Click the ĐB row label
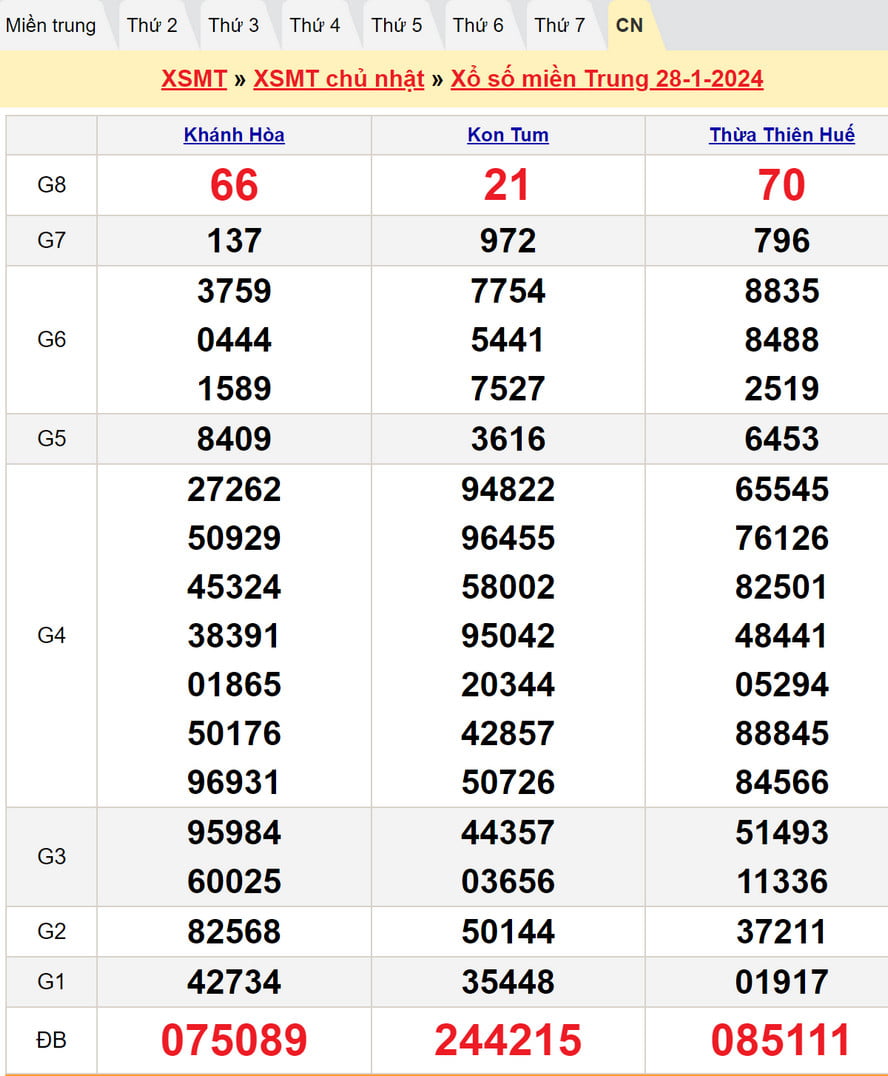888x1076 pixels. point(51,1040)
